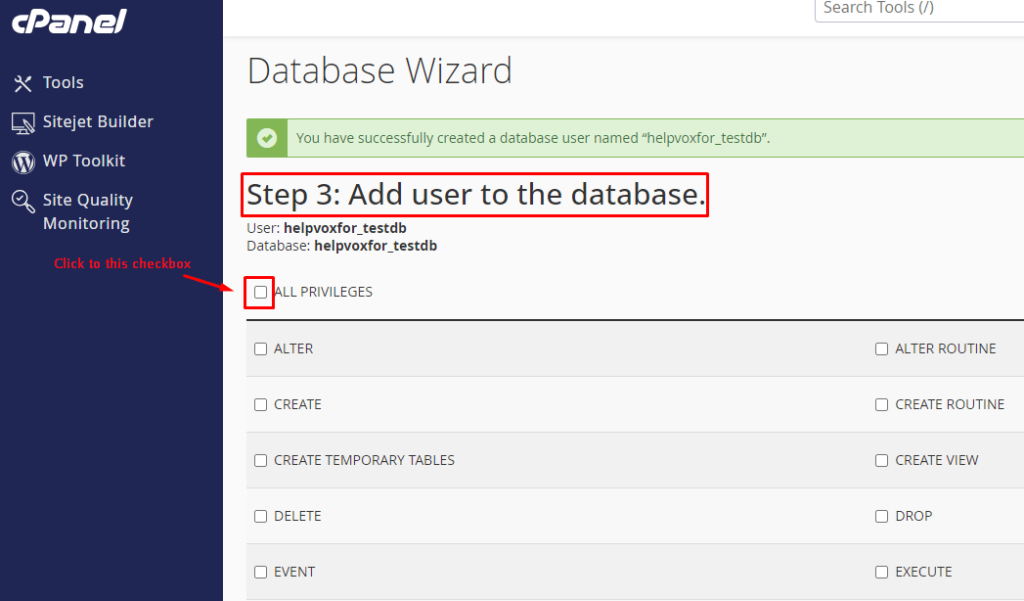This screenshot has height=601, width=1024.
Task: Open the Tools menu item
Action: [x=63, y=83]
